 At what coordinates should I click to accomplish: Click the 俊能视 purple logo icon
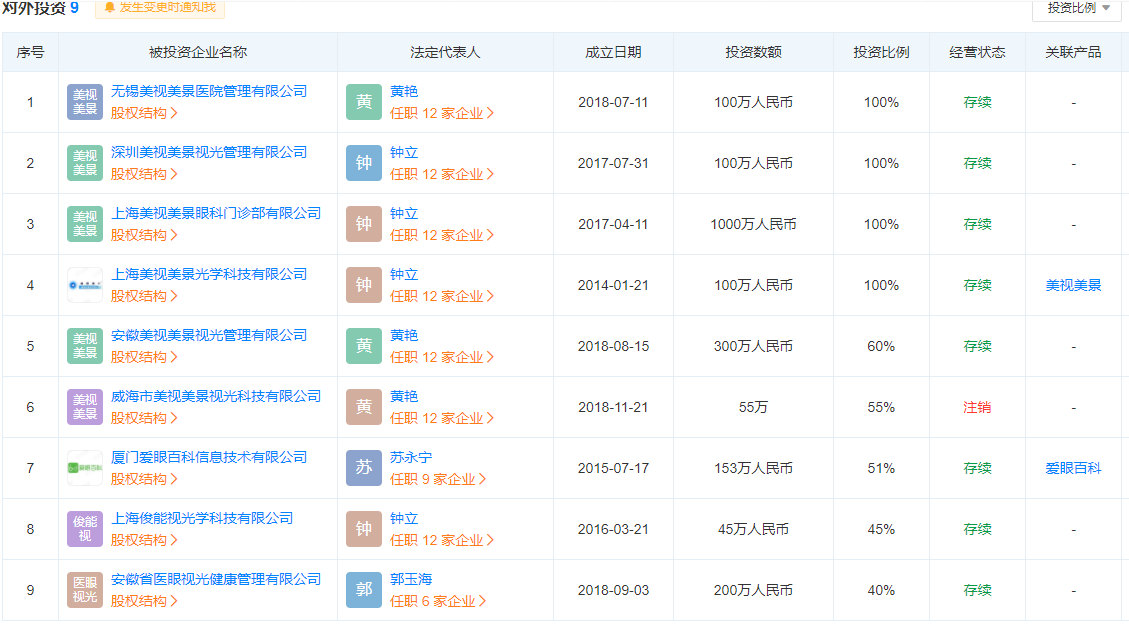(85, 529)
